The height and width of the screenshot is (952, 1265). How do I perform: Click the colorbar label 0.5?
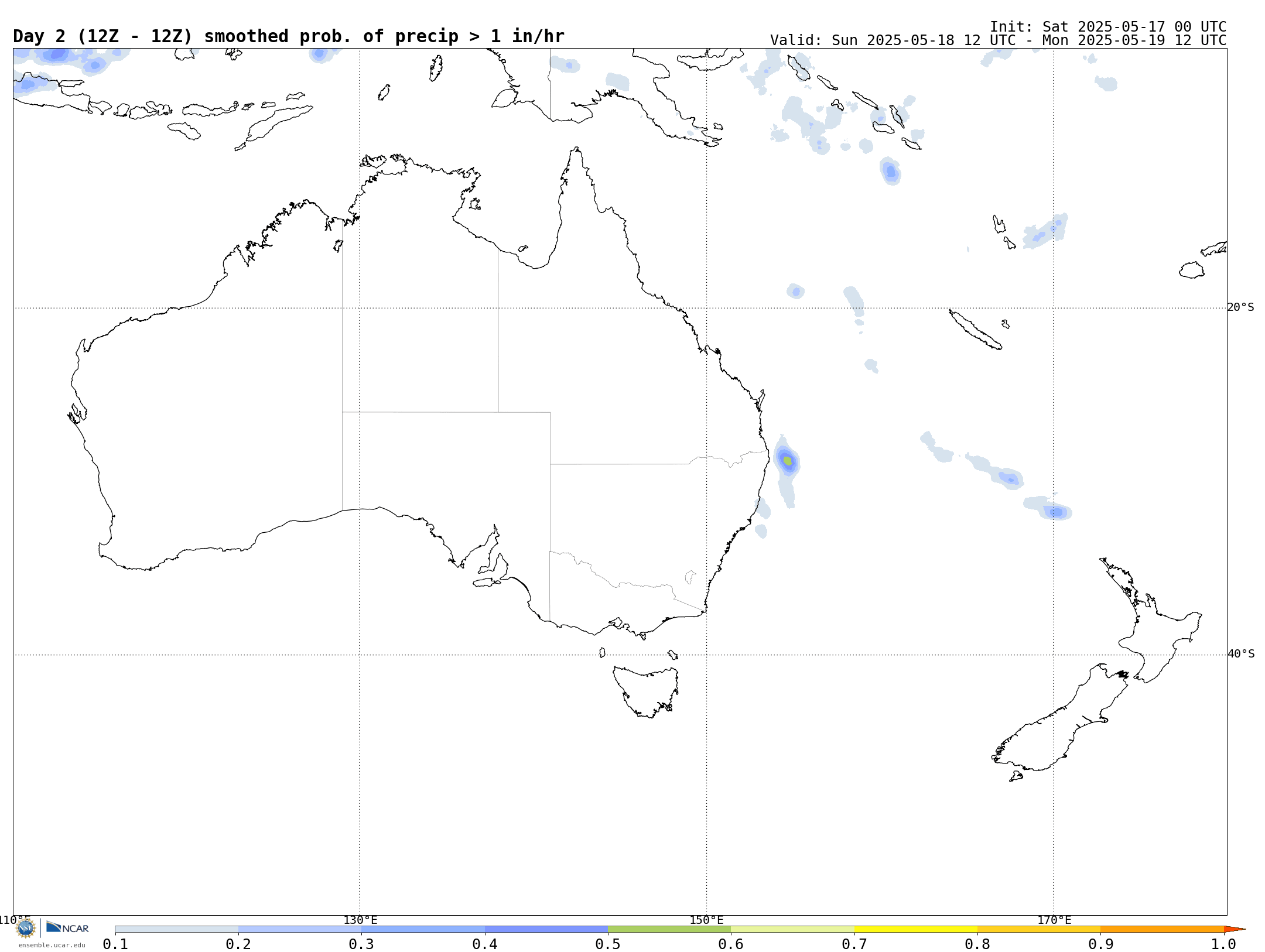coord(608,944)
